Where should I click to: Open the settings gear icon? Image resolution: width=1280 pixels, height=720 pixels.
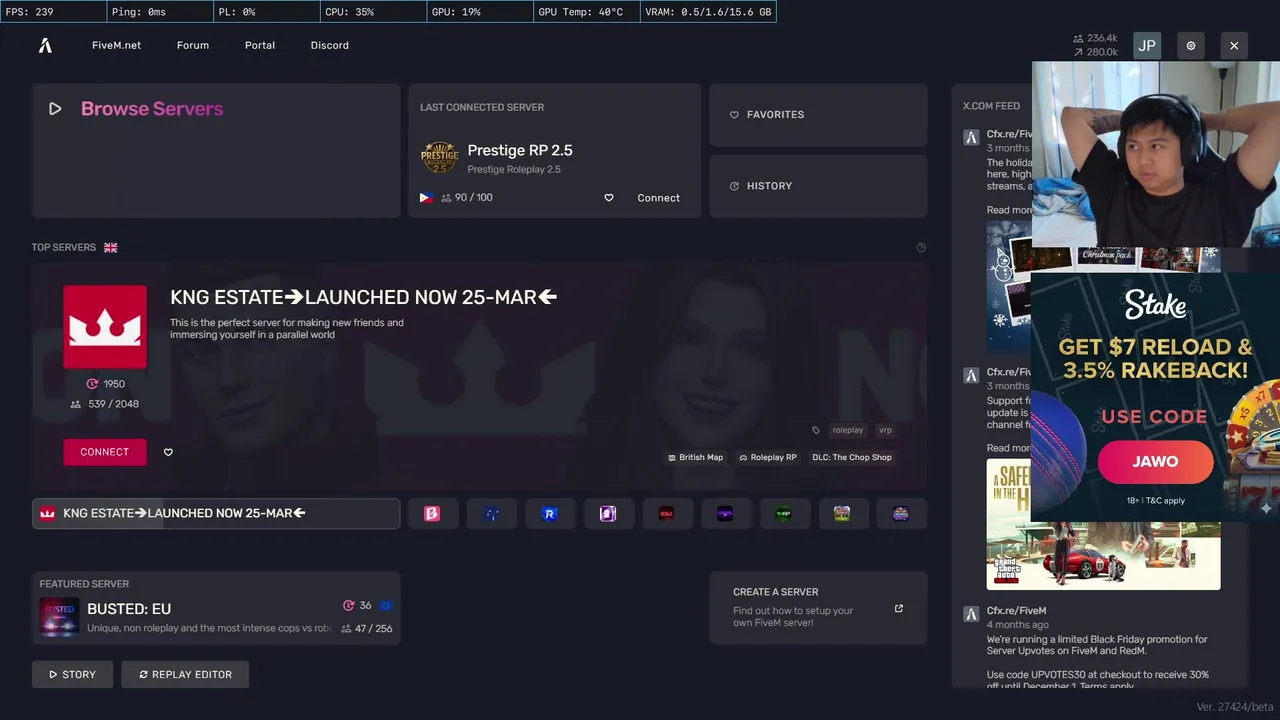tap(1191, 46)
